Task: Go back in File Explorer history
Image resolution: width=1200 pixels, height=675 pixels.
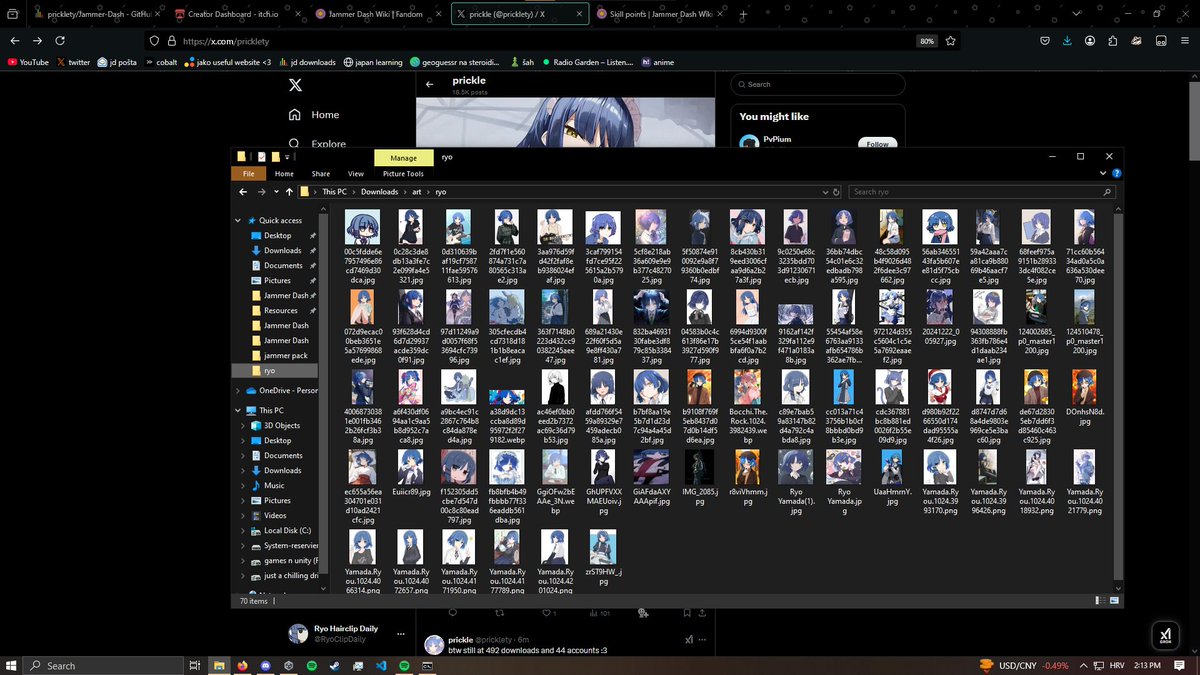Action: [x=243, y=191]
